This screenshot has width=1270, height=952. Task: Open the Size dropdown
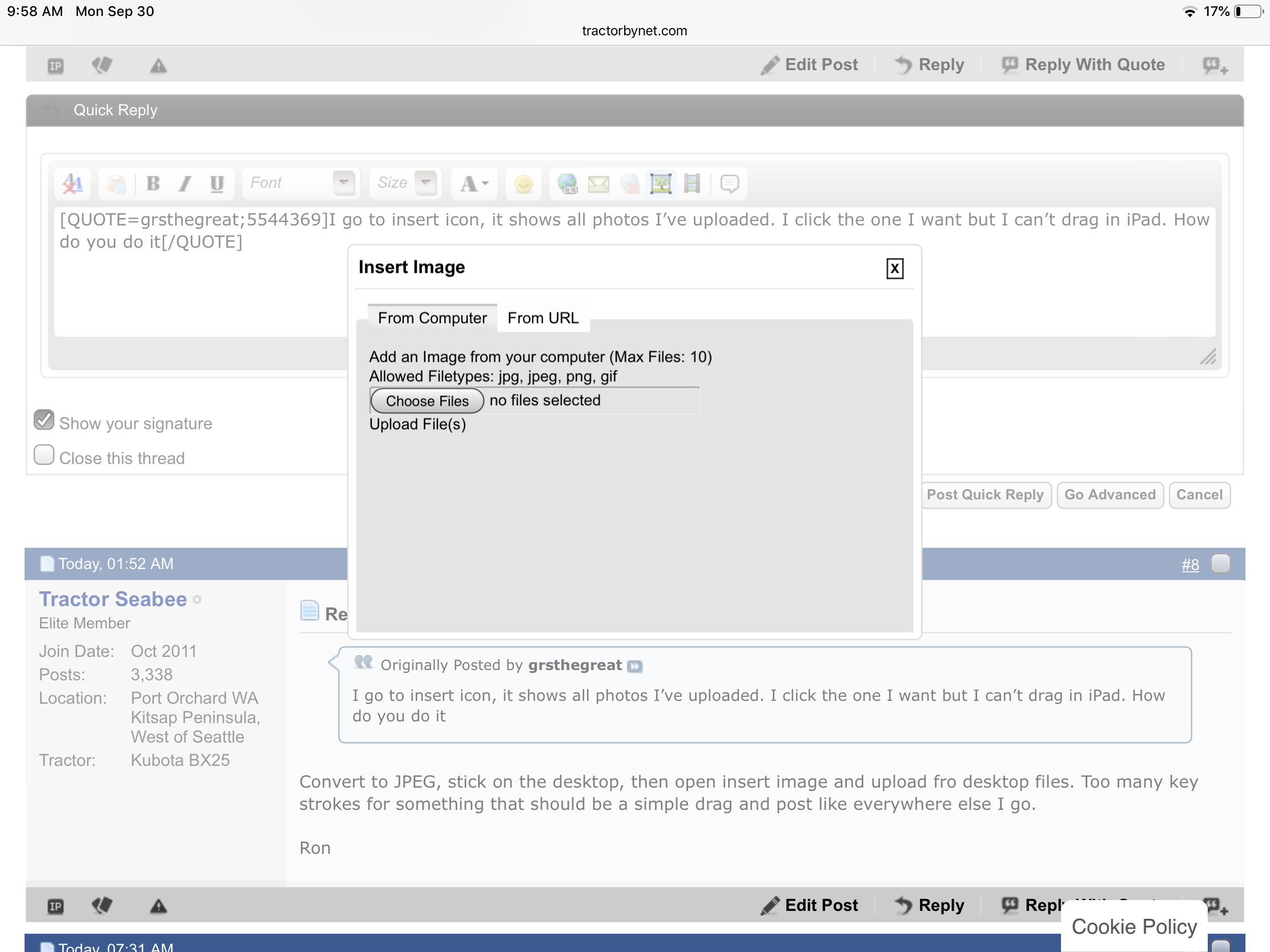click(425, 183)
